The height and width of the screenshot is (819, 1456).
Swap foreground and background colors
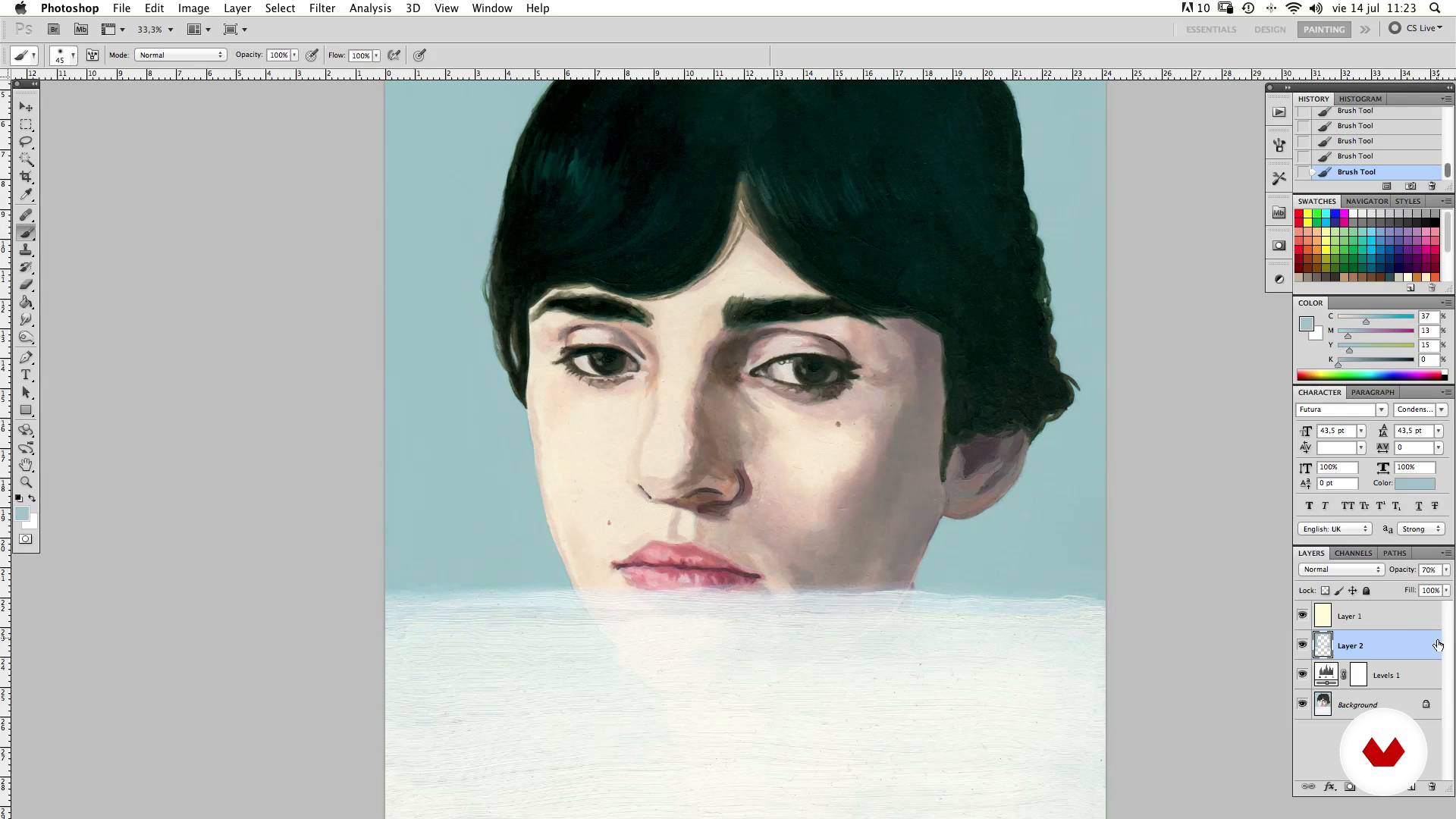pos(32,498)
